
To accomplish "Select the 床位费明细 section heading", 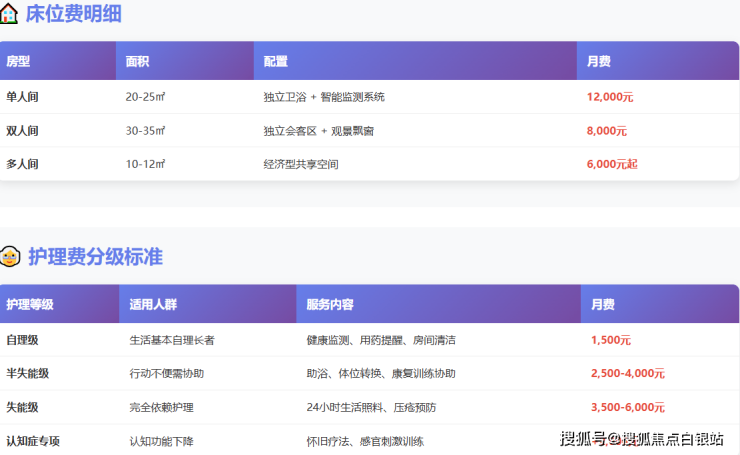I will pyautogui.click(x=73, y=14).
